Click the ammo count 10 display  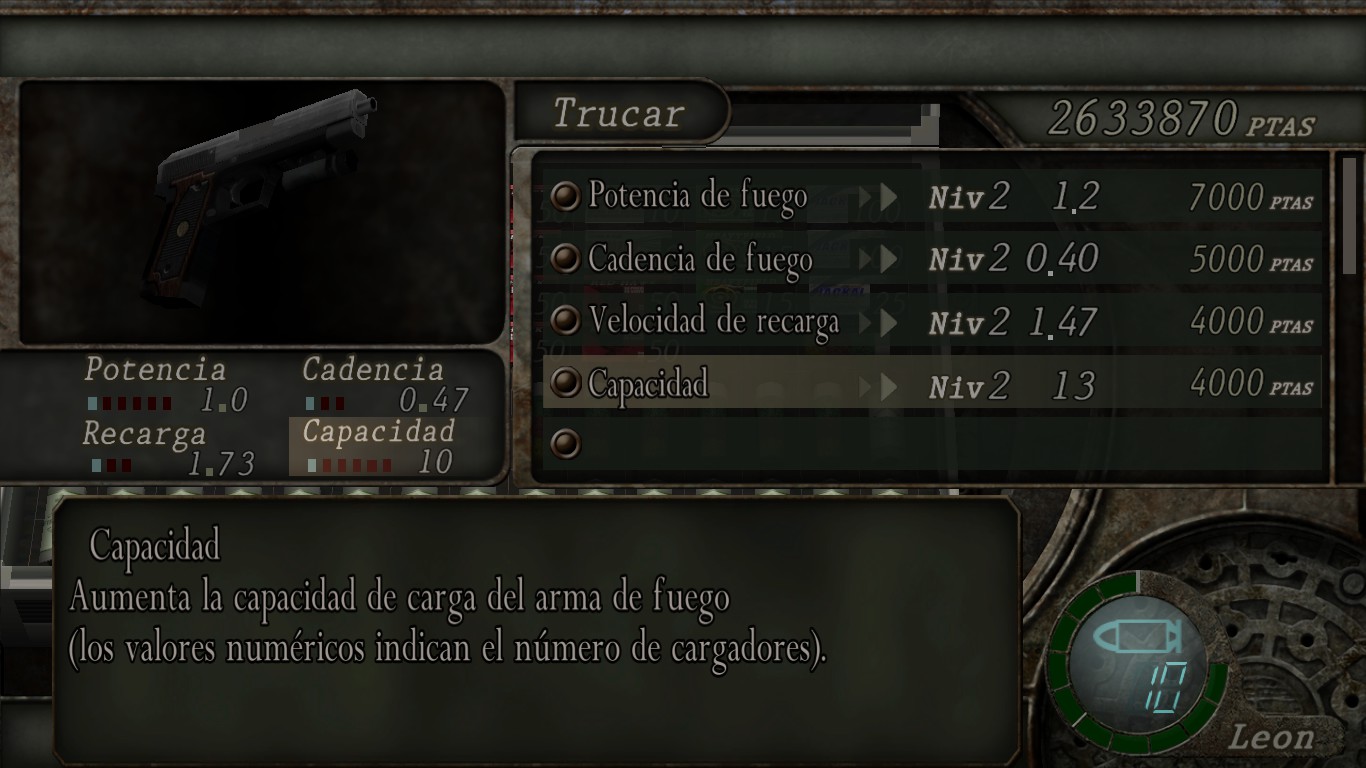click(x=1161, y=687)
